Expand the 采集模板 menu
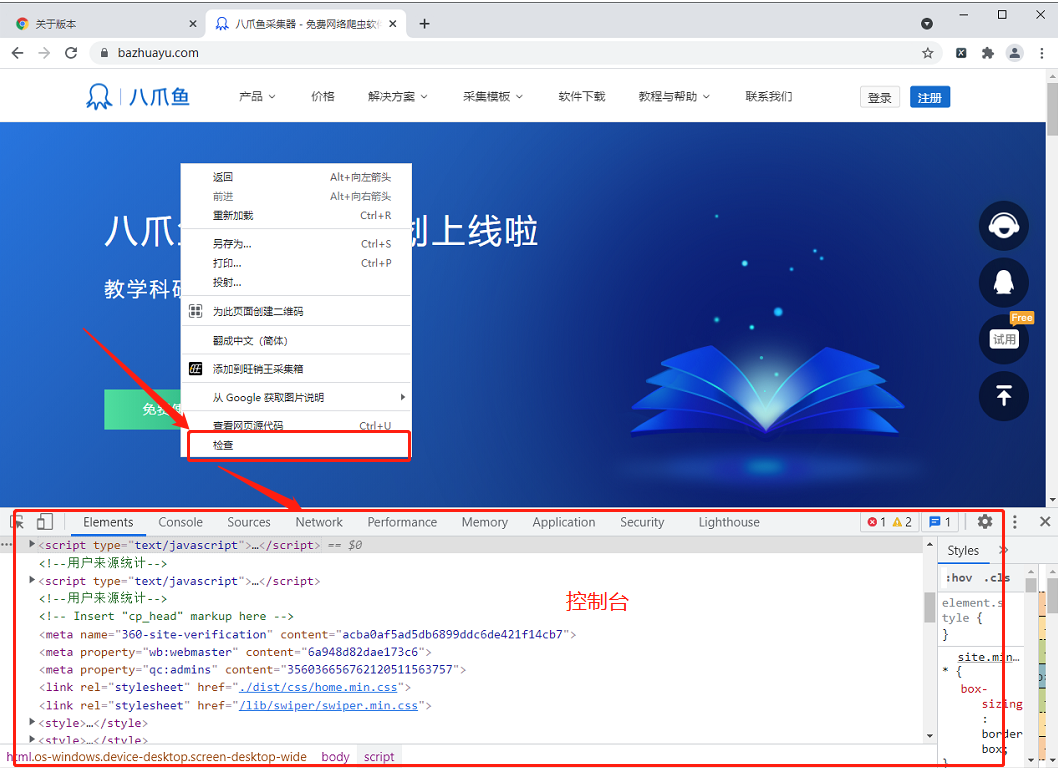The image size is (1058, 768). click(493, 97)
